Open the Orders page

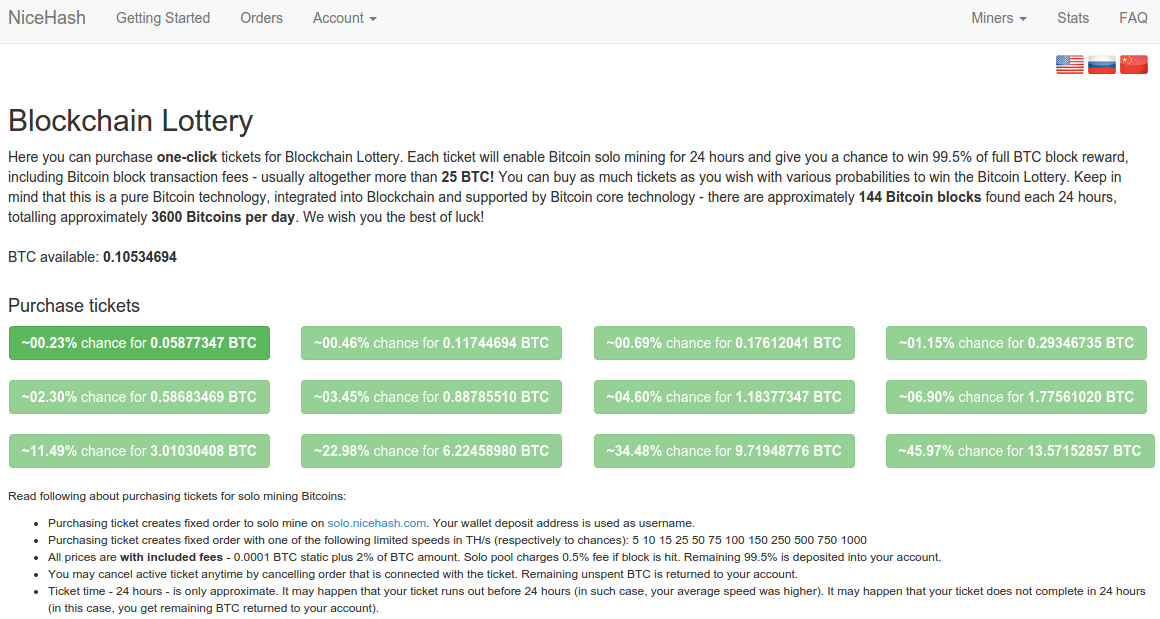pos(261,18)
